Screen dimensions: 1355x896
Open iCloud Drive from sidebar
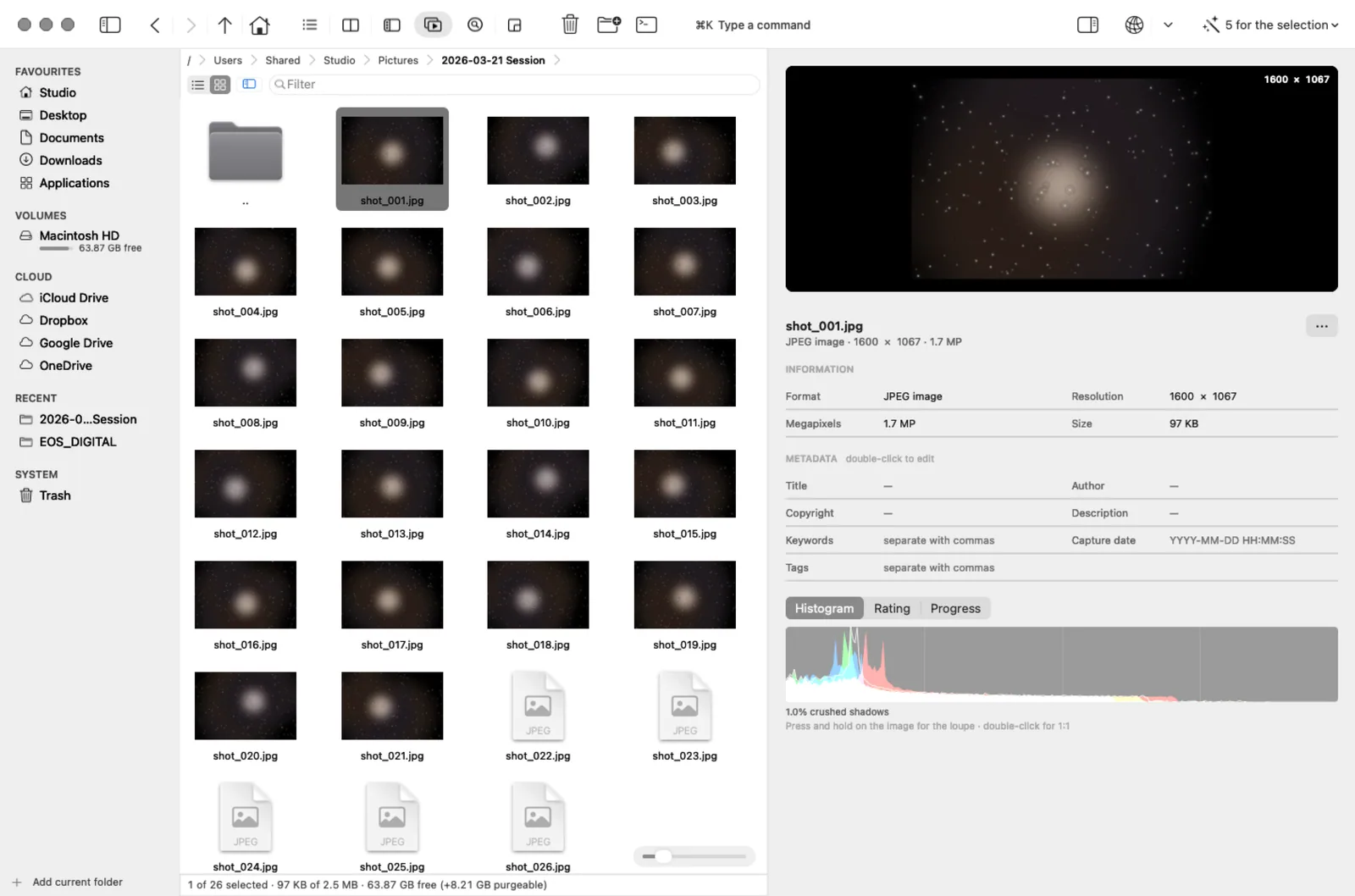(x=74, y=298)
